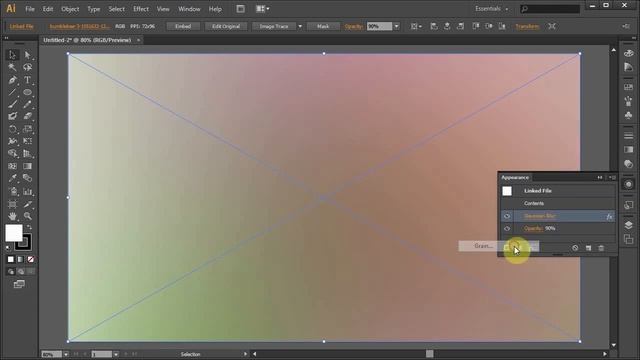Click the Image Trace button
Viewport: 640px width, 360px height.
pos(274,26)
